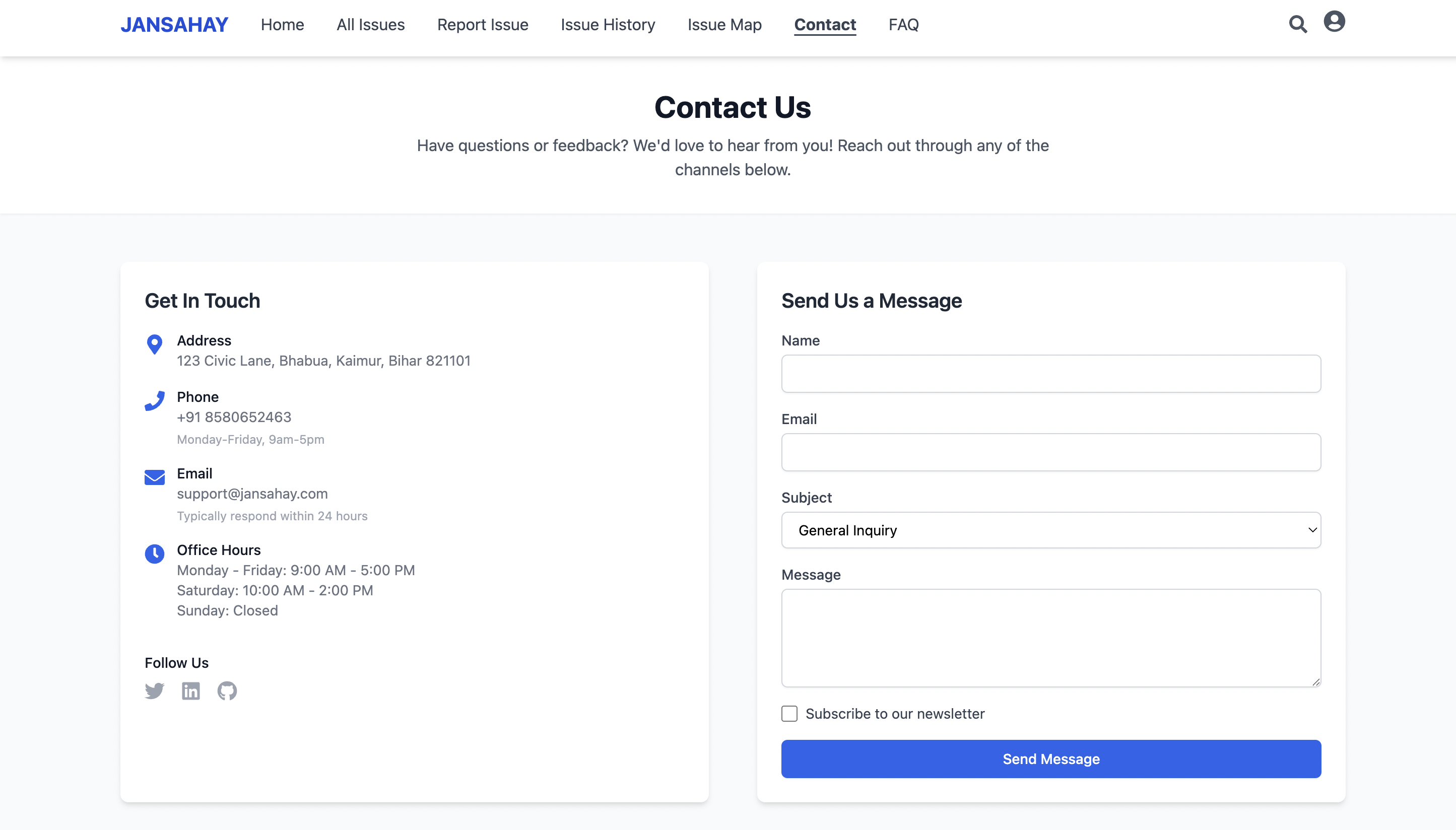
Task: Click inside the Message textarea
Action: pos(1050,637)
